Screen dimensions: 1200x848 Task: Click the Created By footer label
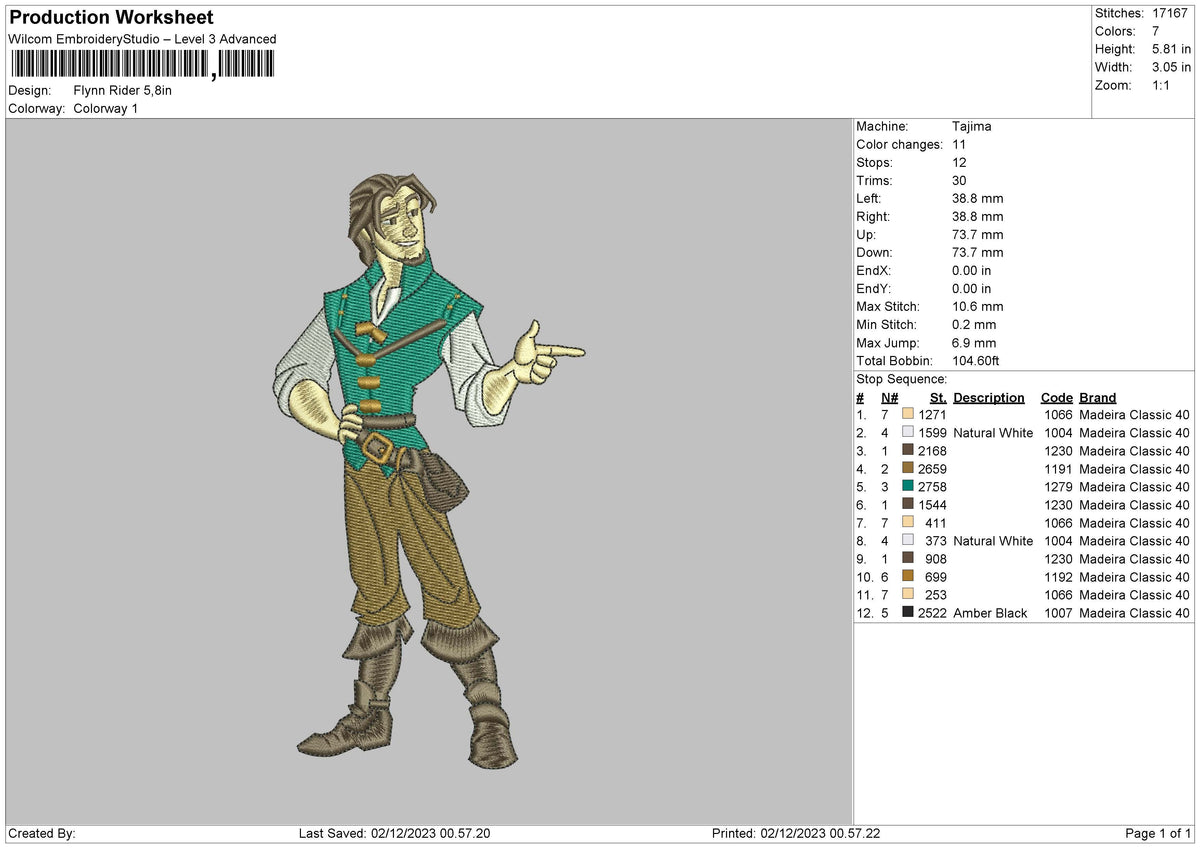(41, 834)
